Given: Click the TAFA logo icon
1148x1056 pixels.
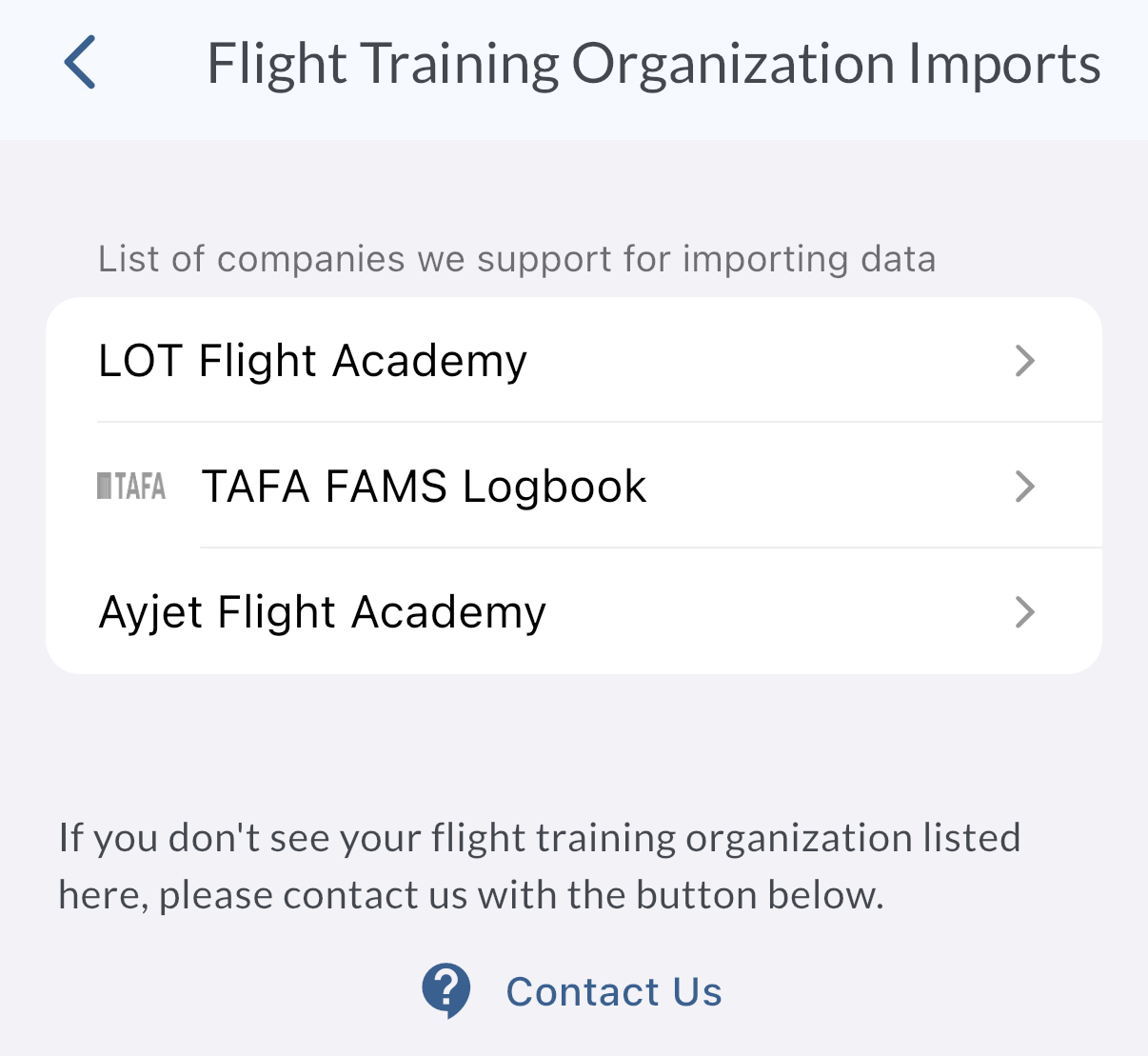Looking at the screenshot, I should point(131,487).
